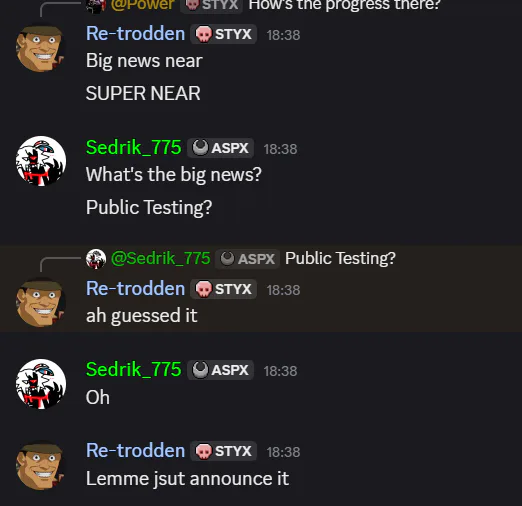Jump to "How's the progress there?" replied message
The image size is (522, 506).
point(344,5)
